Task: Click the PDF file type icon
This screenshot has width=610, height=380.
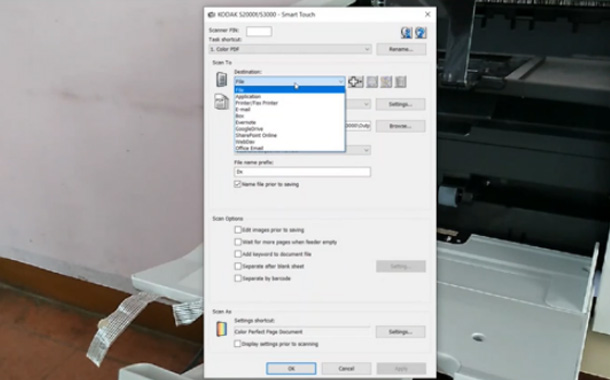Action: tap(221, 102)
